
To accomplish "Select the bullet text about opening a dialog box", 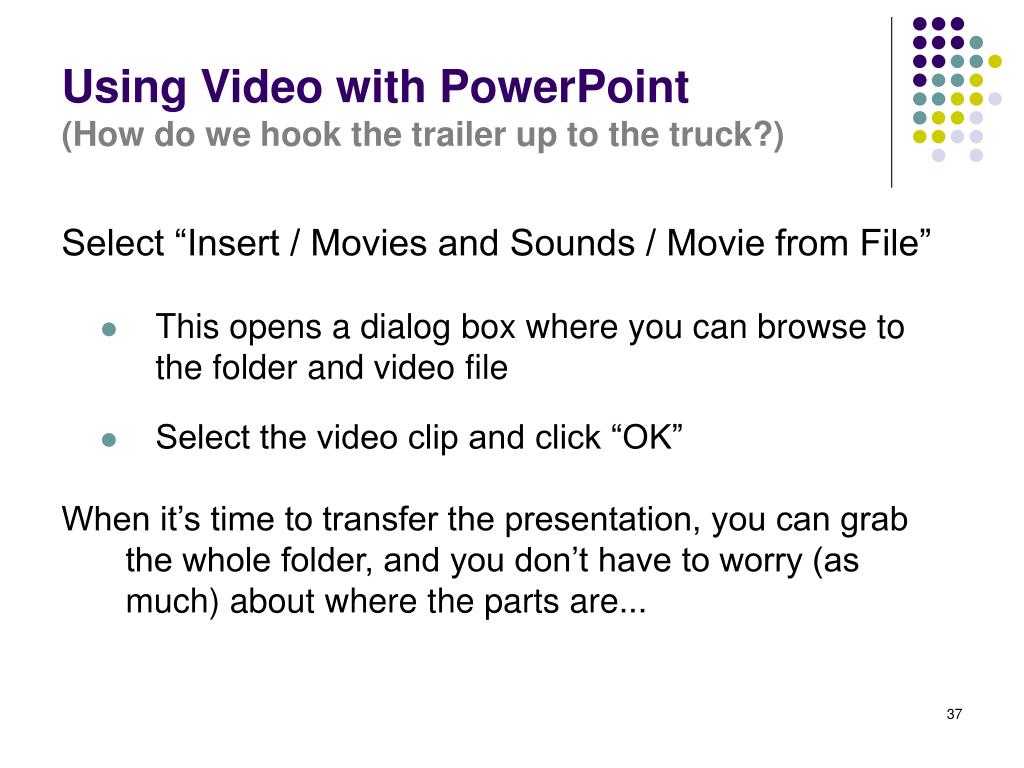I will tap(530, 347).
